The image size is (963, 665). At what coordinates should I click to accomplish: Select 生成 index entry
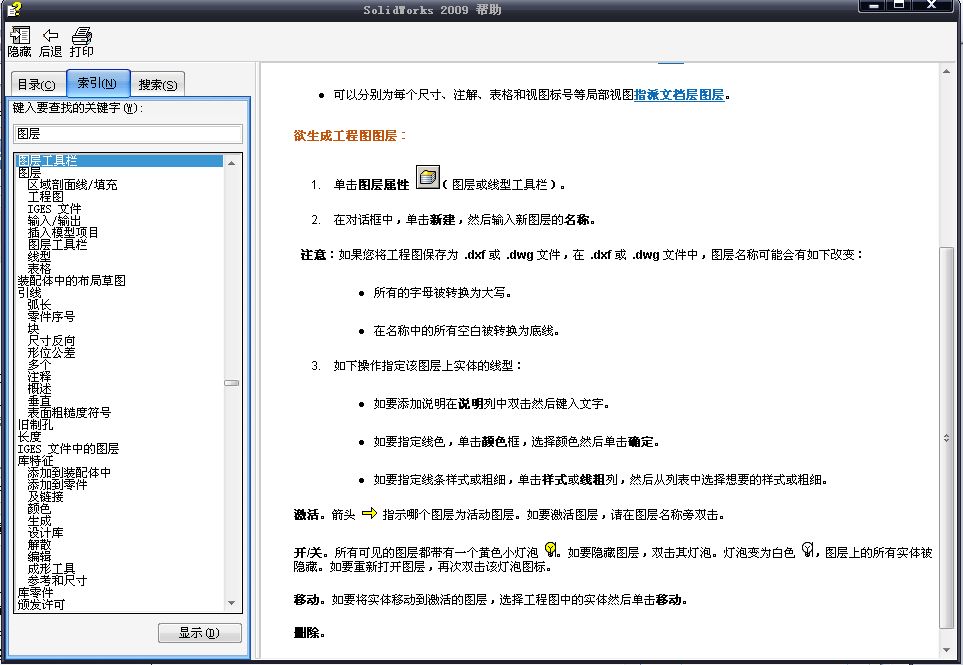point(39,521)
